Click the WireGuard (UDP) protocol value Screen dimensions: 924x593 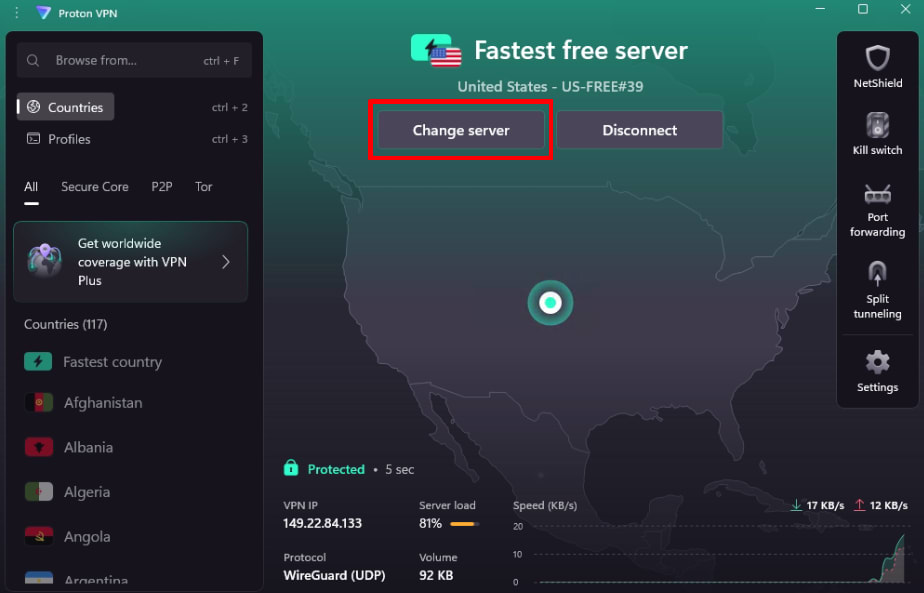click(x=334, y=575)
